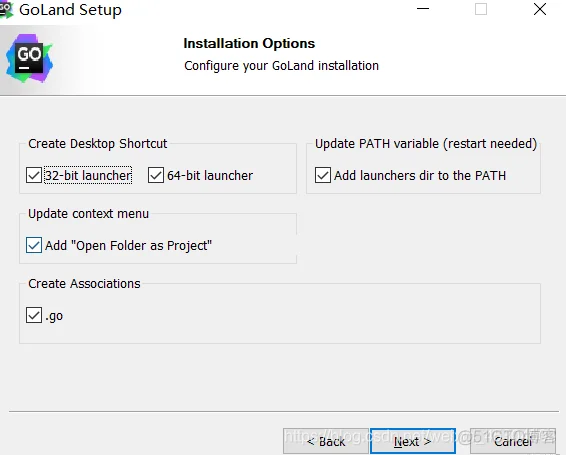Click the ".go" association label text
This screenshot has width=566, height=455.
[x=54, y=316]
